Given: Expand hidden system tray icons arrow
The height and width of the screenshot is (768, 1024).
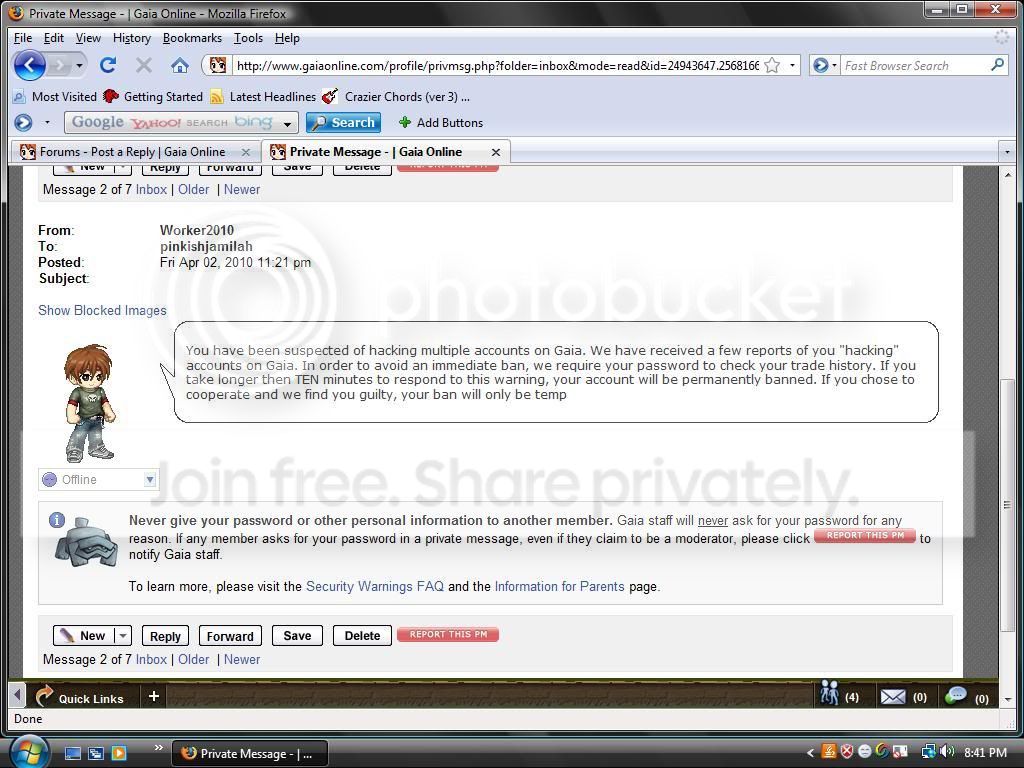Looking at the screenshot, I should [x=810, y=752].
